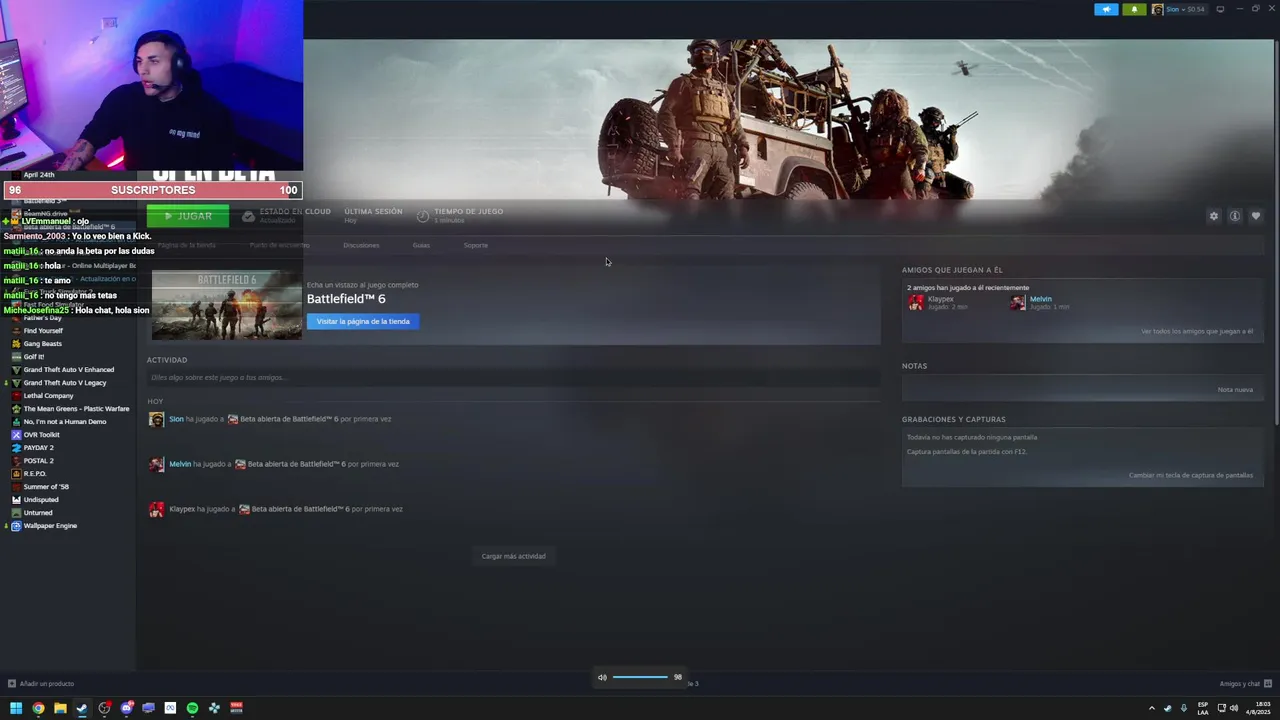
Task: Open the Sion account dropdown
Action: click(x=1185, y=9)
